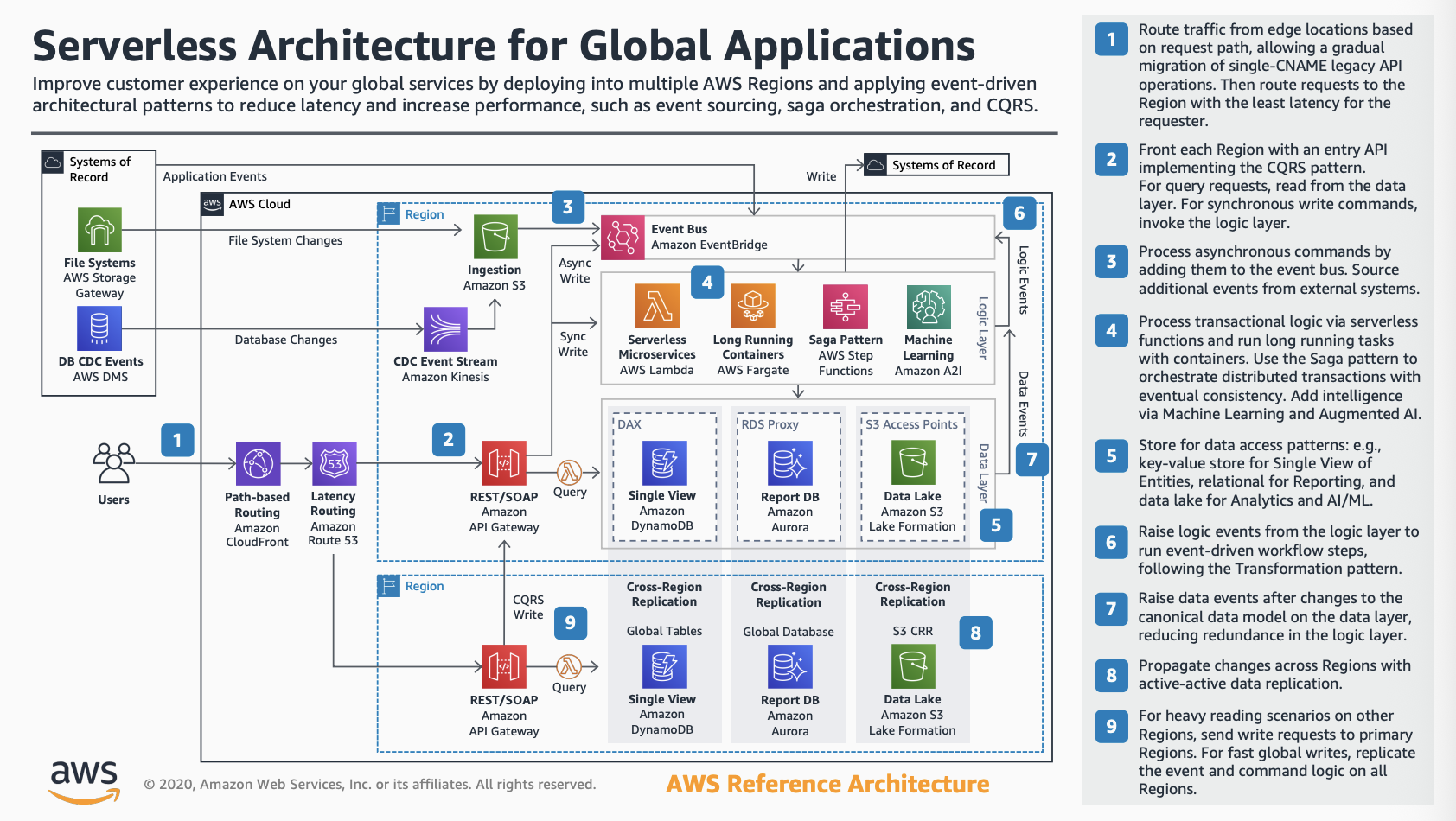The image size is (1456, 821).
Task: Click the vertical Data Events label
Action: (x=1024, y=404)
